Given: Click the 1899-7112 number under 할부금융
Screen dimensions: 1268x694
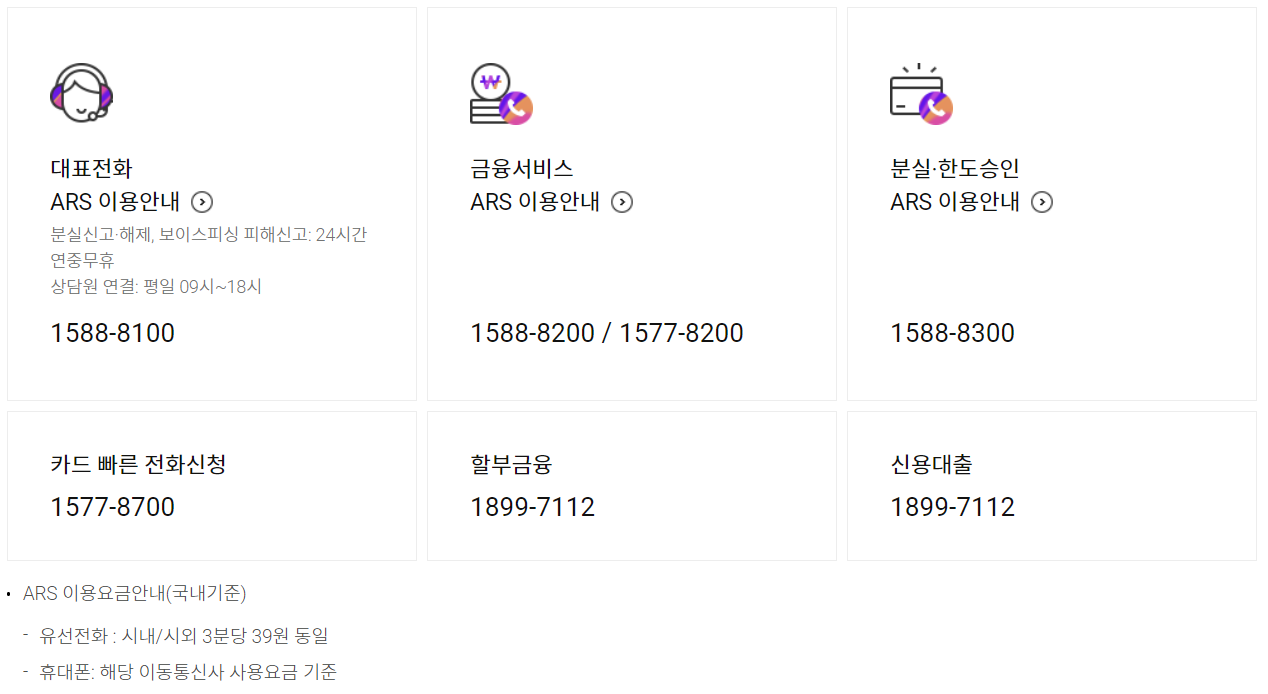Looking at the screenshot, I should tap(533, 507).
